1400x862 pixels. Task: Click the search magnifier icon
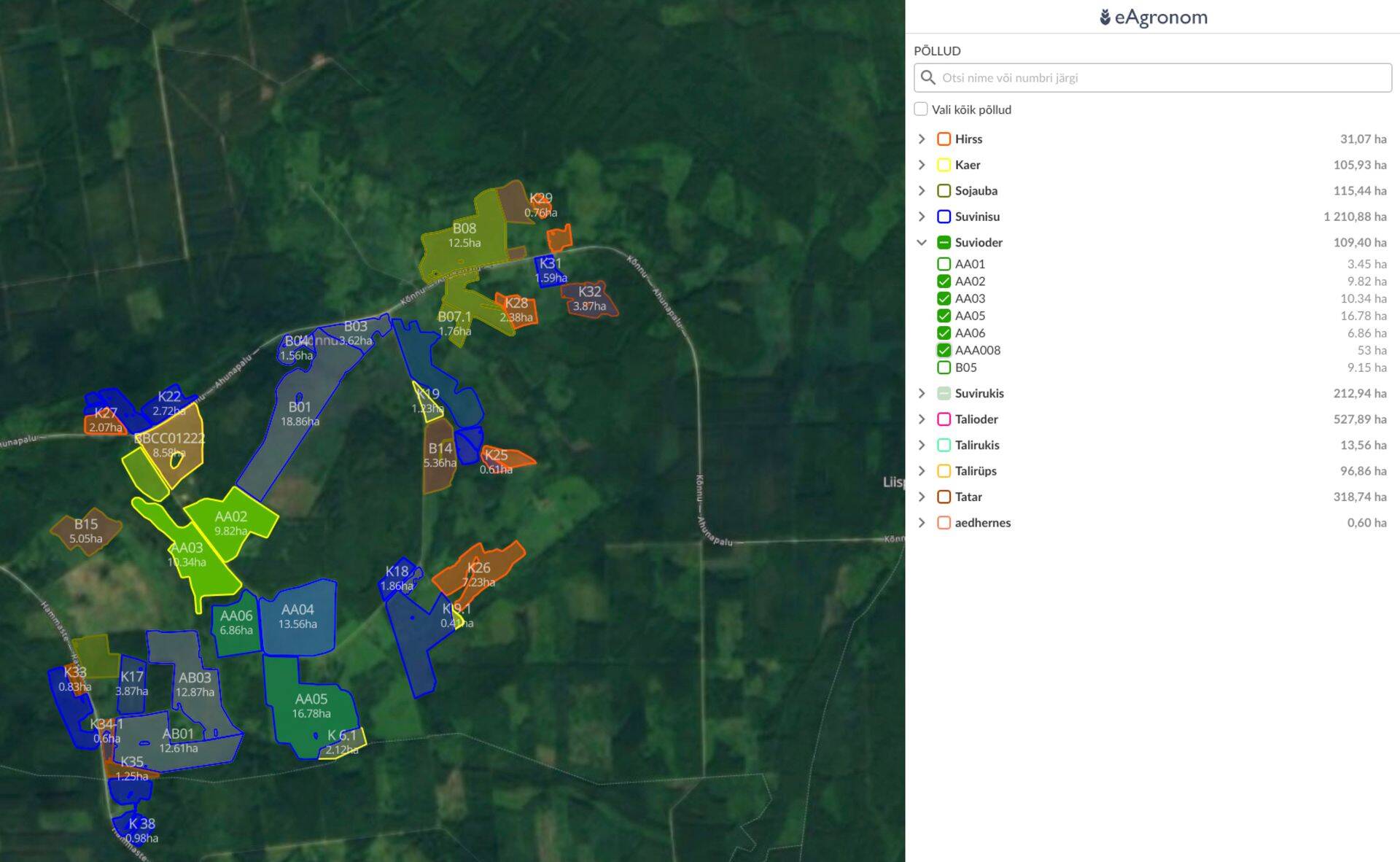tap(927, 77)
